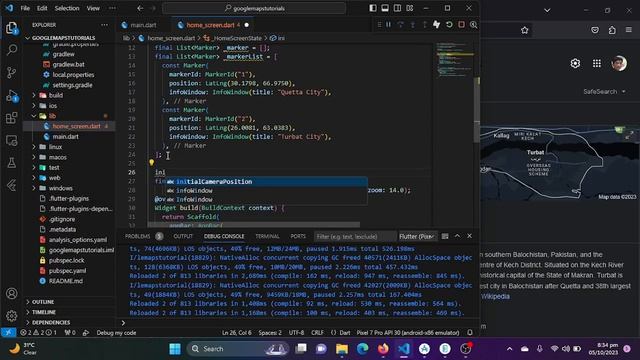Click the Flutter hot reload lightning icon

pos(436,25)
